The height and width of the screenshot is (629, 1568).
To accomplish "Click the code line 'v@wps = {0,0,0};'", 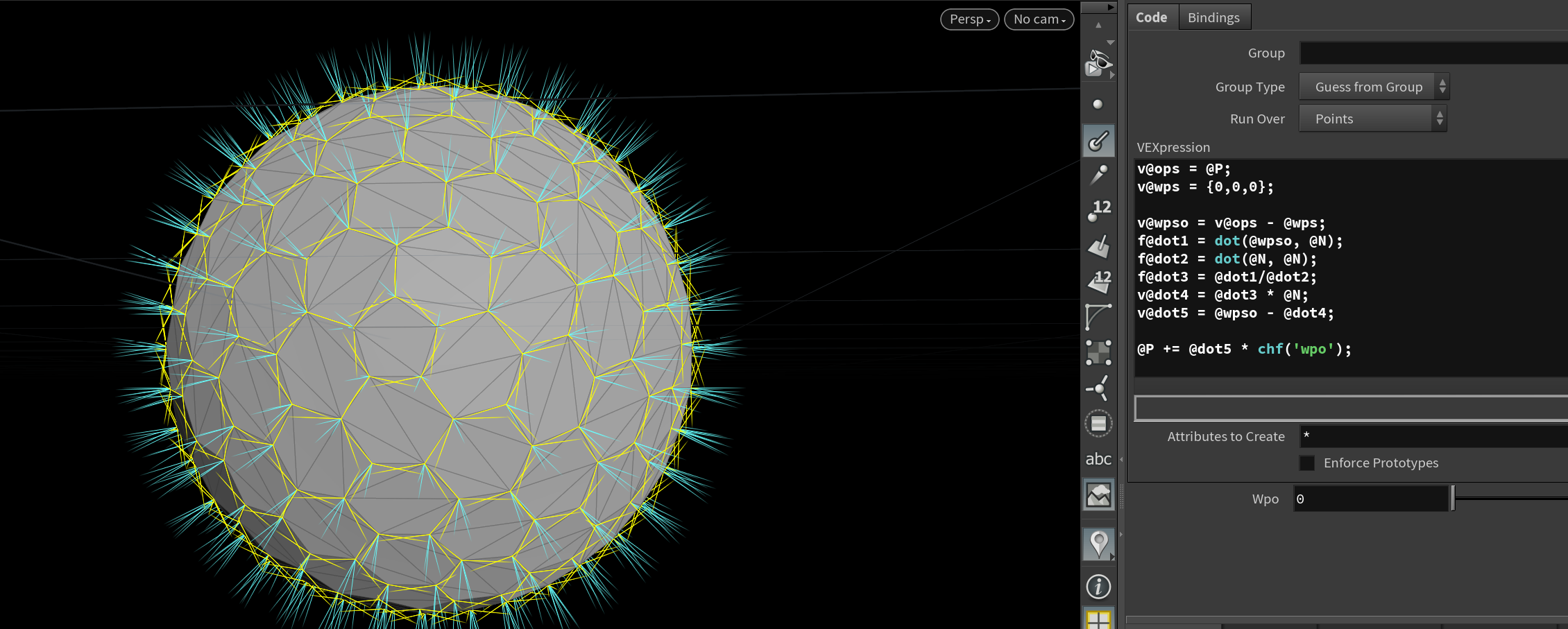I will (x=1205, y=187).
